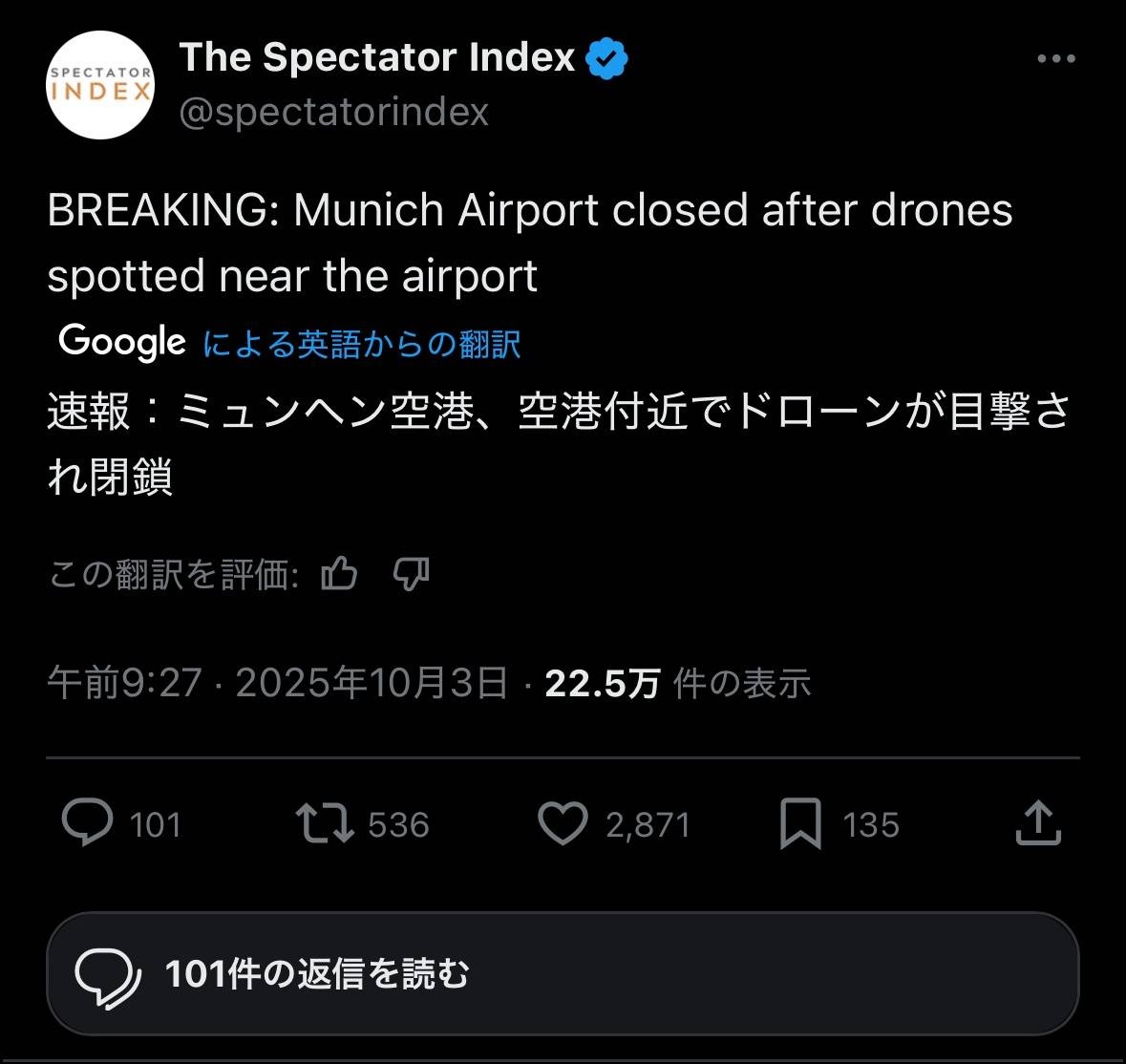Open The Spectator Index profile picture
Screen dimensions: 1126x1064
(x=100, y=86)
